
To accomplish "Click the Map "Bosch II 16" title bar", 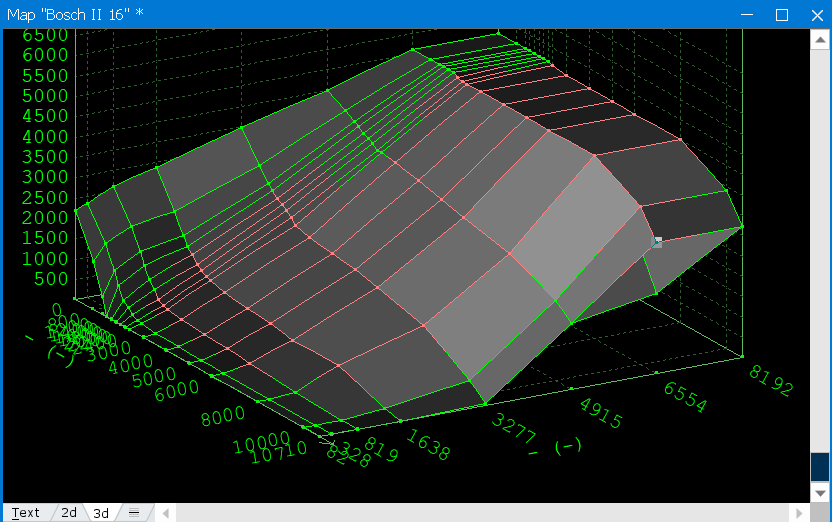I will 300,14.
